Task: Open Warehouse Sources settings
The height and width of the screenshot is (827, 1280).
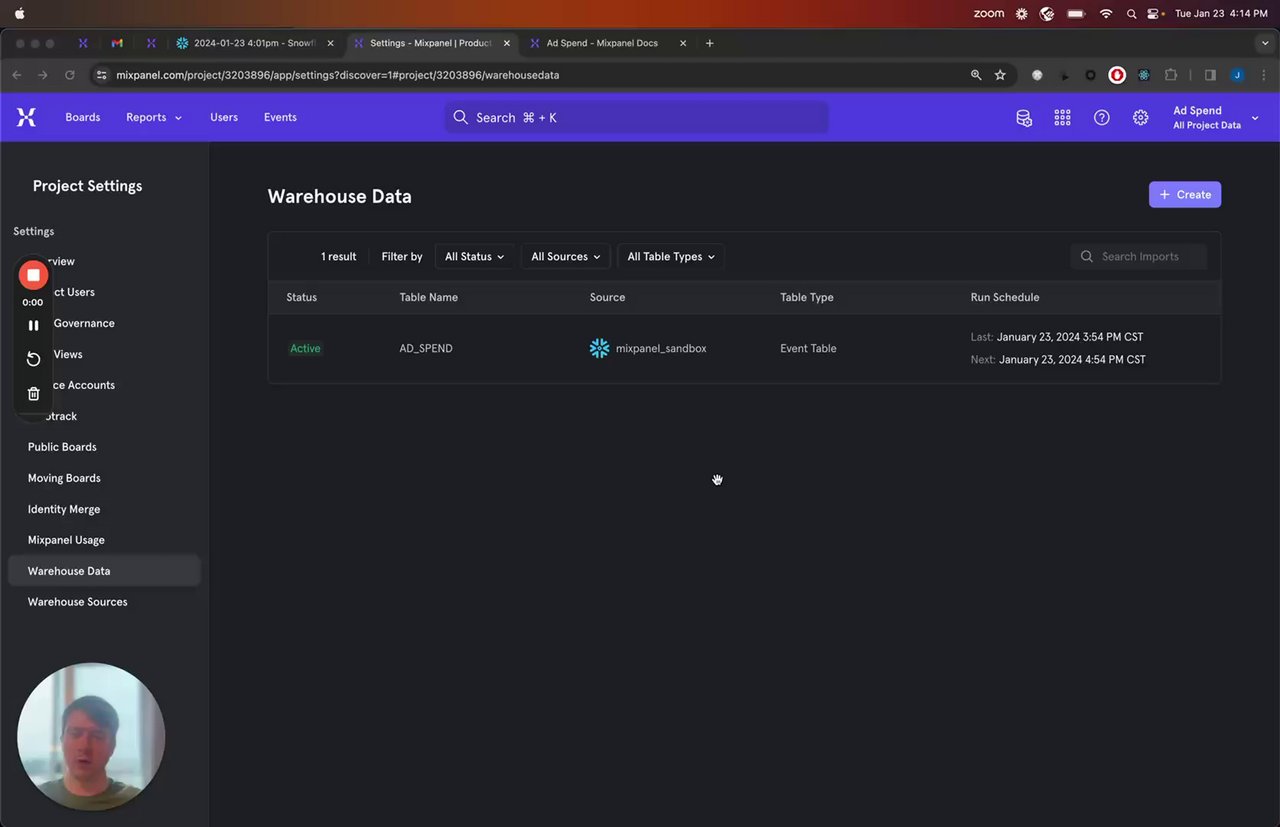Action: [x=77, y=602]
